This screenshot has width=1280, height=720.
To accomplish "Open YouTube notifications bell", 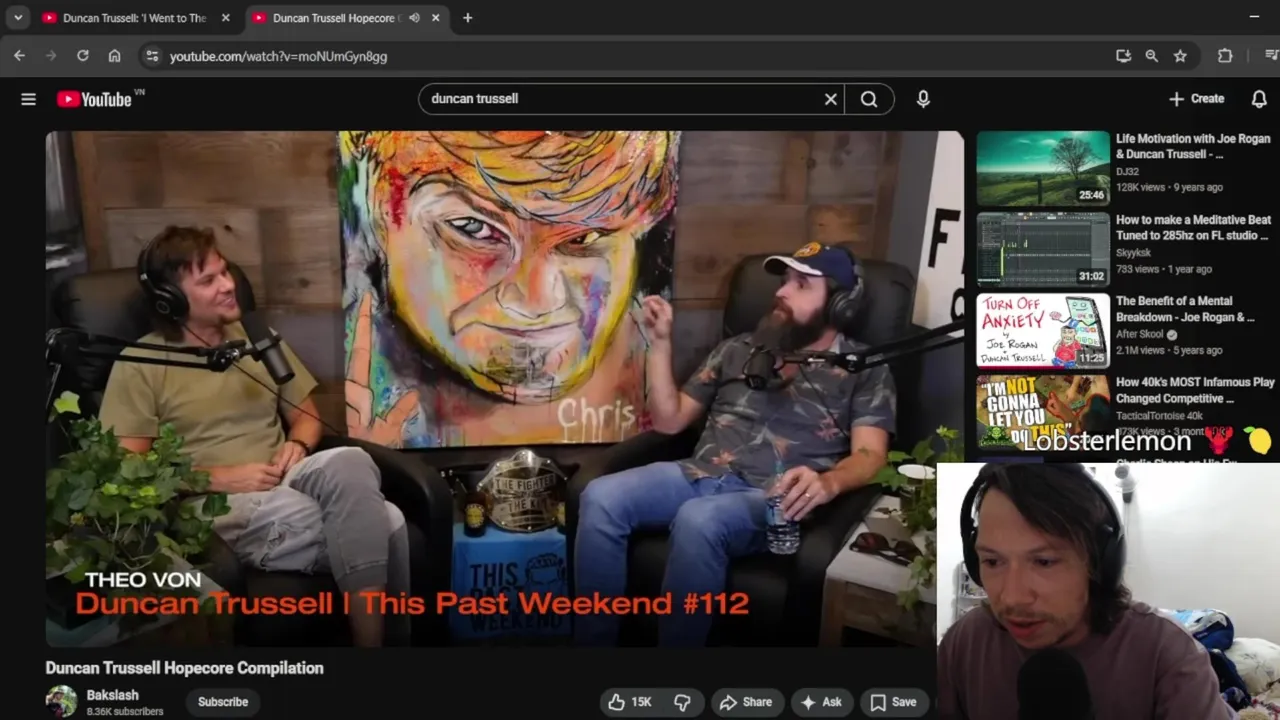I will coord(1259,99).
